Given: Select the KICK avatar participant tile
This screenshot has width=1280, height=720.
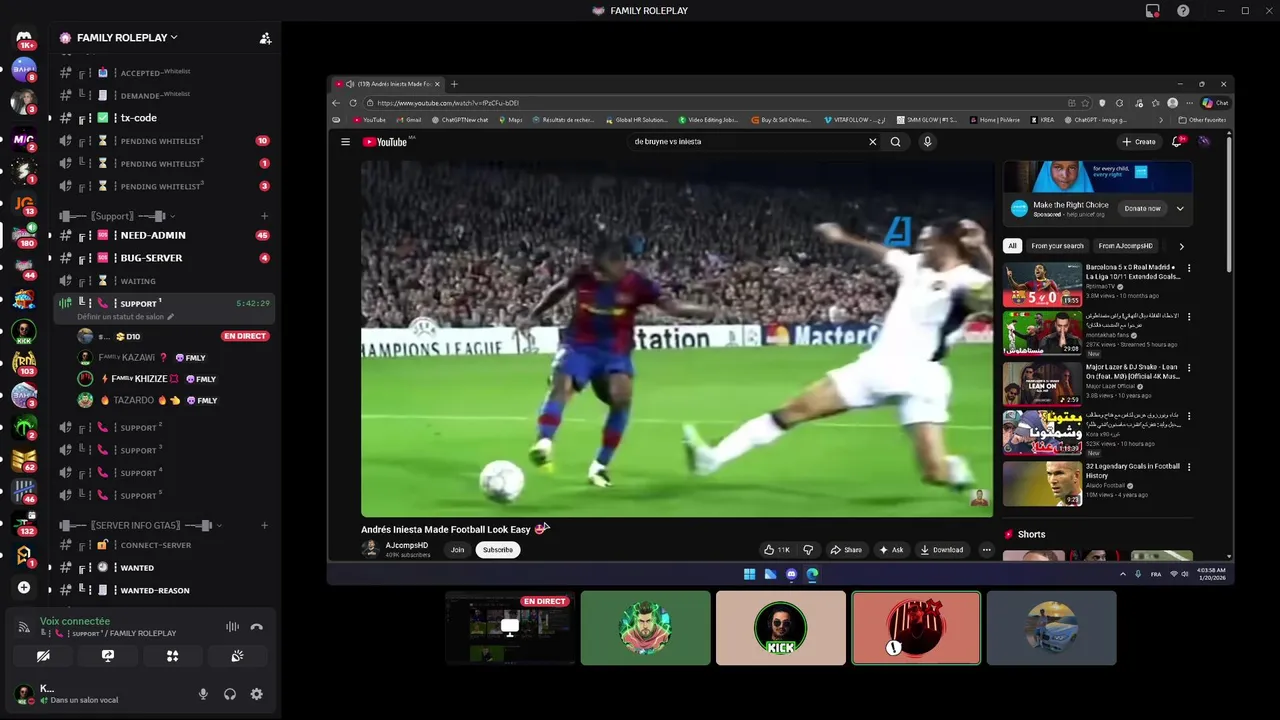Looking at the screenshot, I should tap(780, 628).
